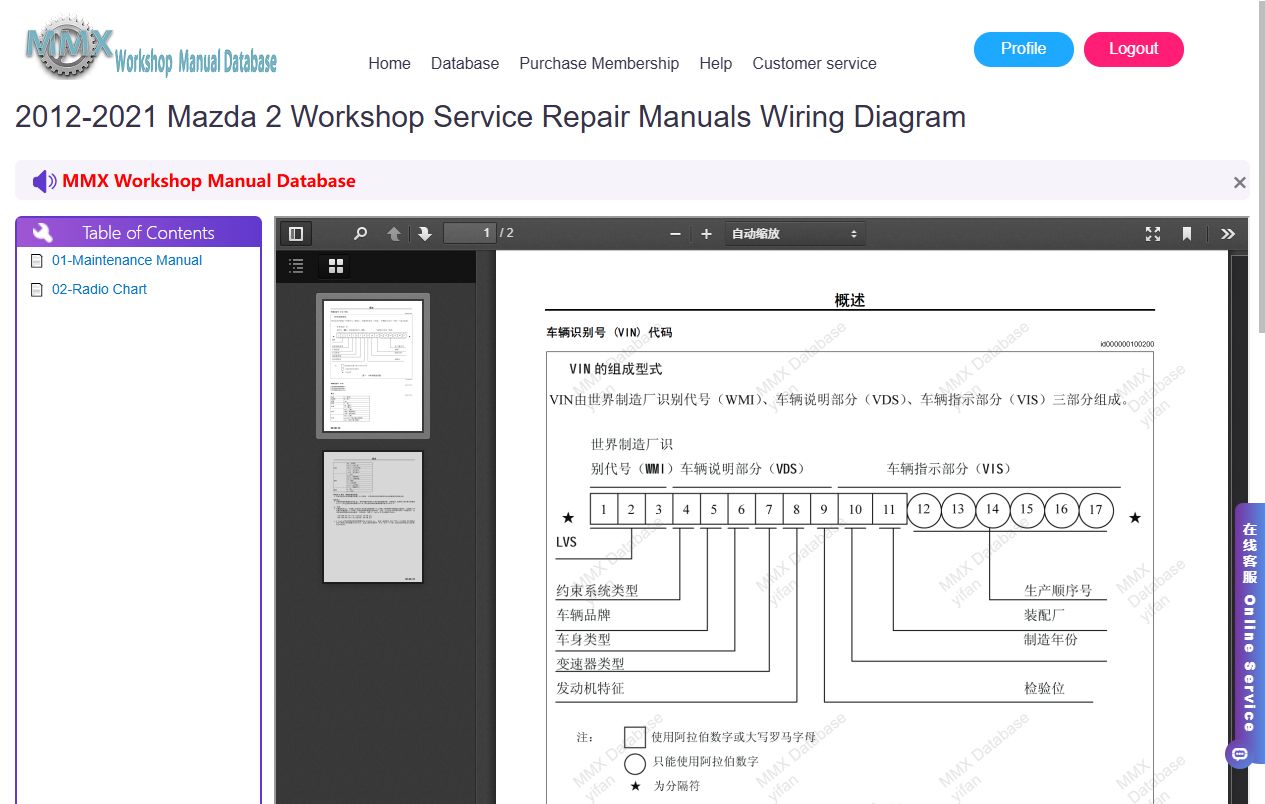Image resolution: width=1265 pixels, height=804 pixels.
Task: Toggle the PDF sidebar panel
Action: 296,234
